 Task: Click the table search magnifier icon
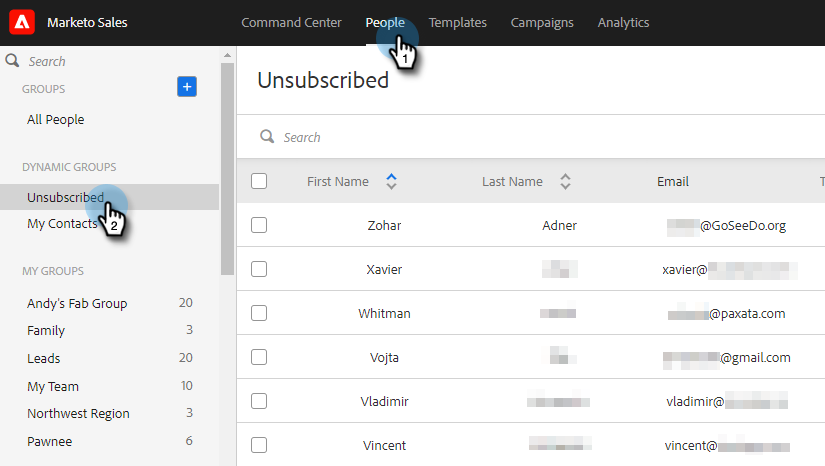click(x=267, y=137)
